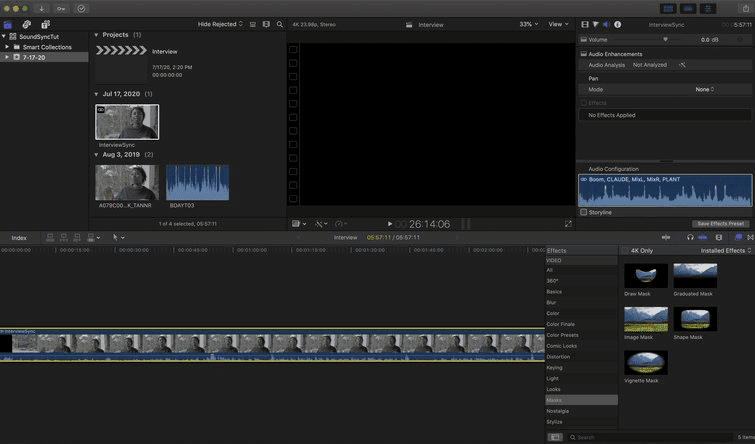This screenshot has height=444, width=755.
Task: Open the search magnifier in browser
Action: [x=280, y=24]
